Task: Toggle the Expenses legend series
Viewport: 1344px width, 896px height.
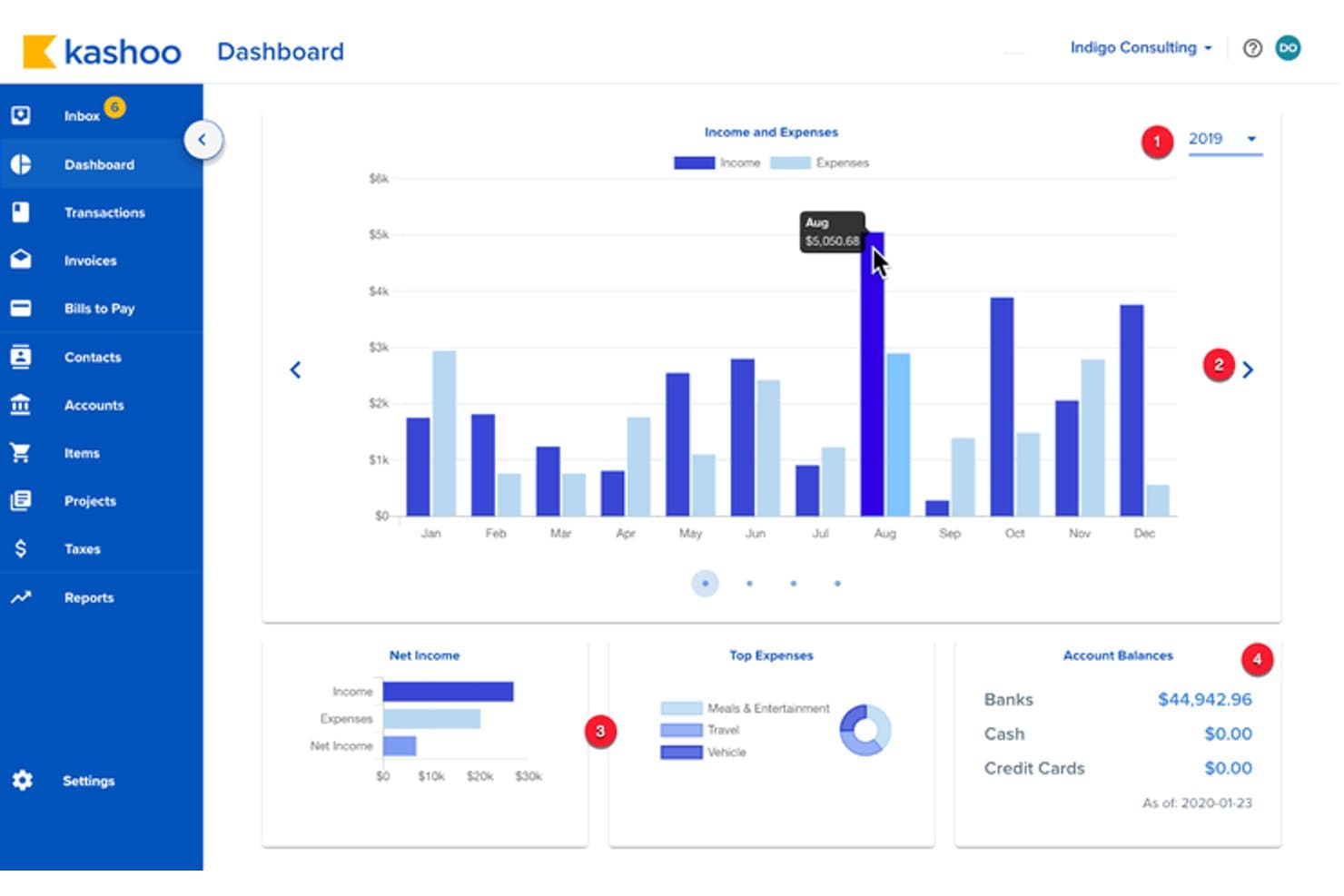Action: point(819,162)
